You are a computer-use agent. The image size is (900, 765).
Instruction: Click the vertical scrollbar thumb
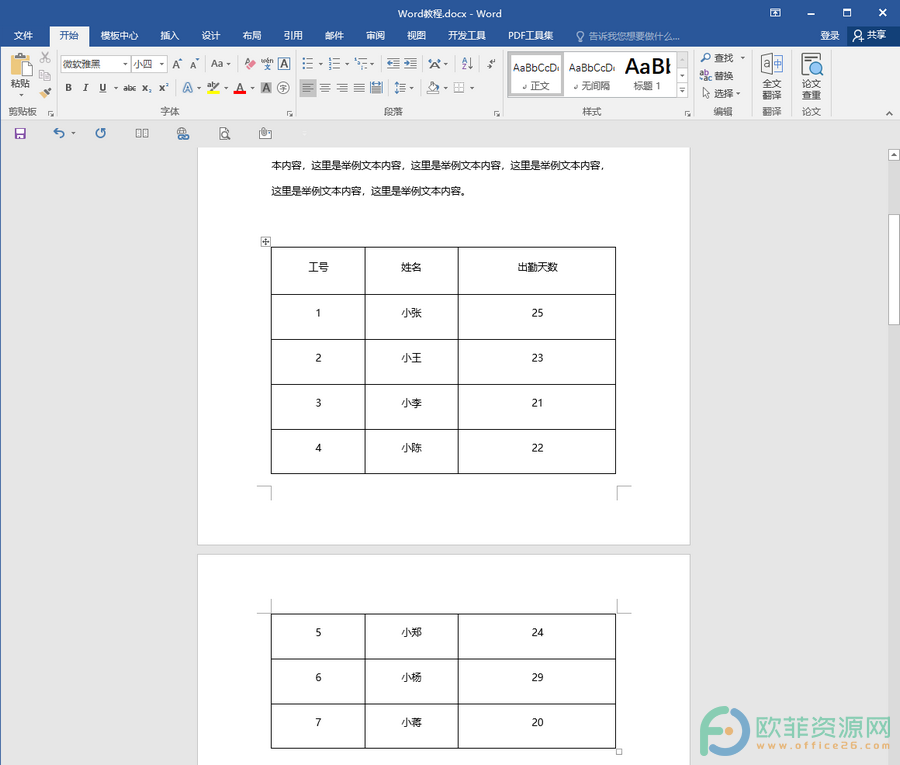[894, 269]
